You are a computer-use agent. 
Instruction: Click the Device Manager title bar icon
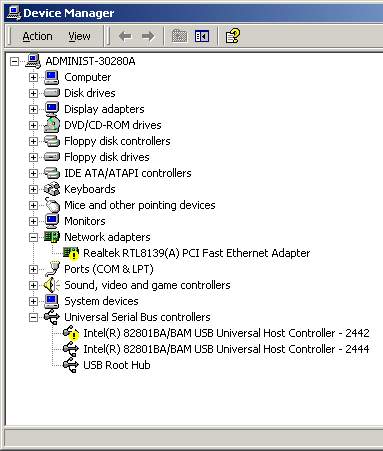pyautogui.click(x=14, y=13)
